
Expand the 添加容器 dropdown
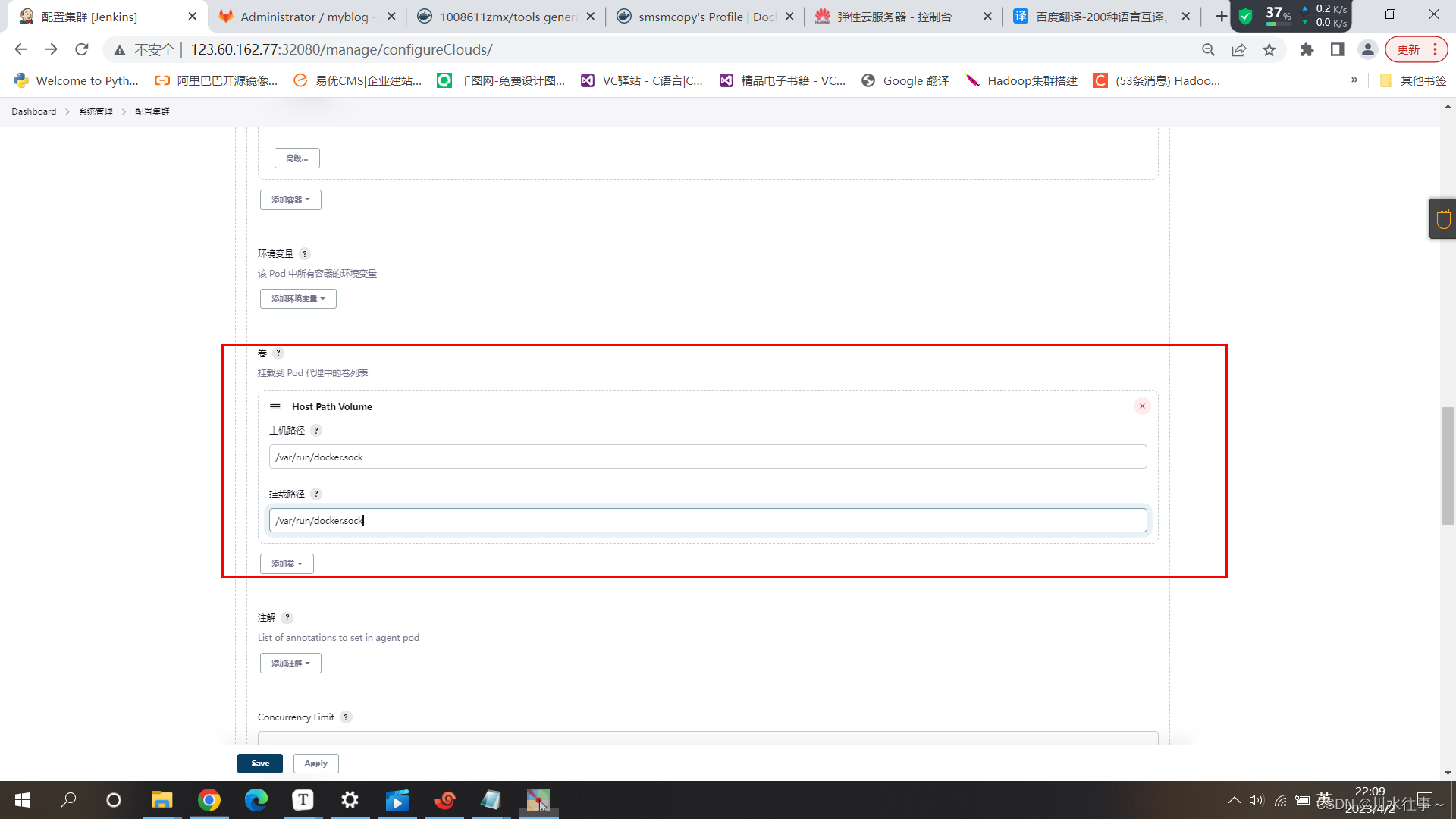[290, 200]
